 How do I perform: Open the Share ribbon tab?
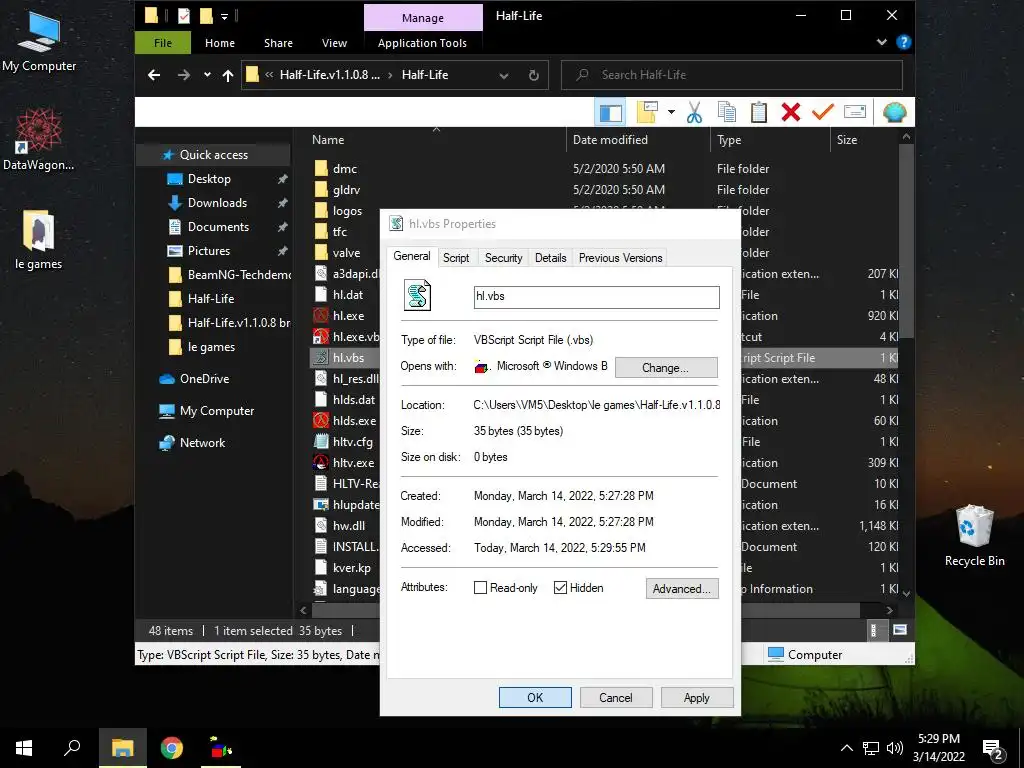pyautogui.click(x=278, y=43)
